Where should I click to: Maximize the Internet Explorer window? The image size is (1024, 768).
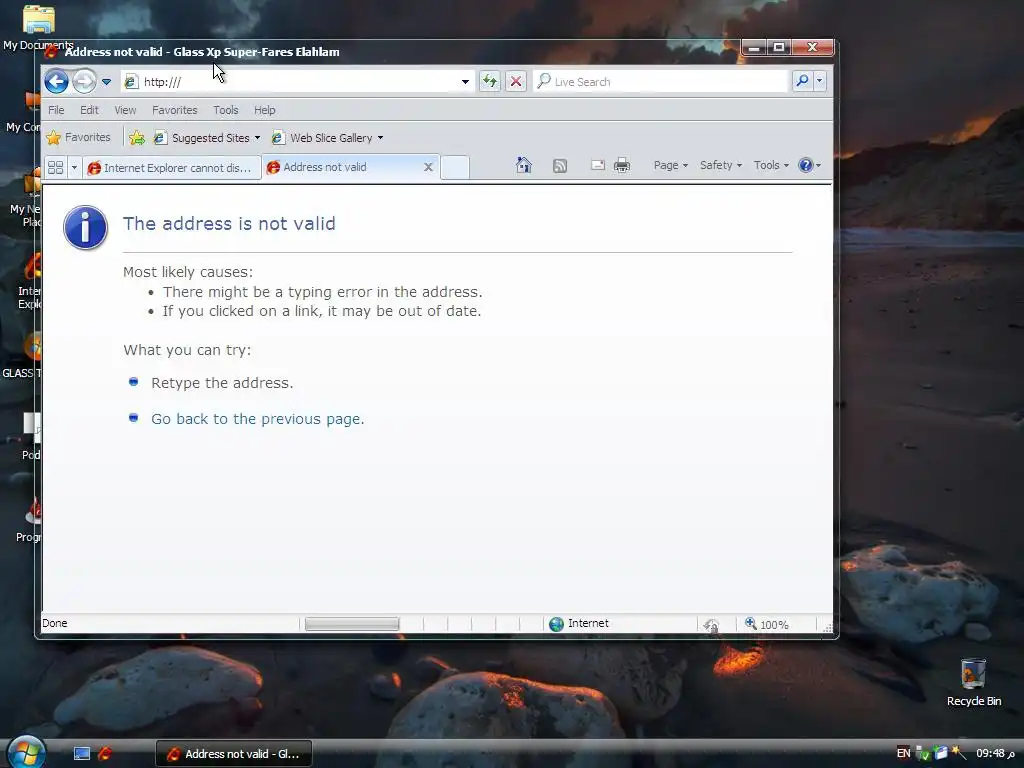pyautogui.click(x=778, y=47)
